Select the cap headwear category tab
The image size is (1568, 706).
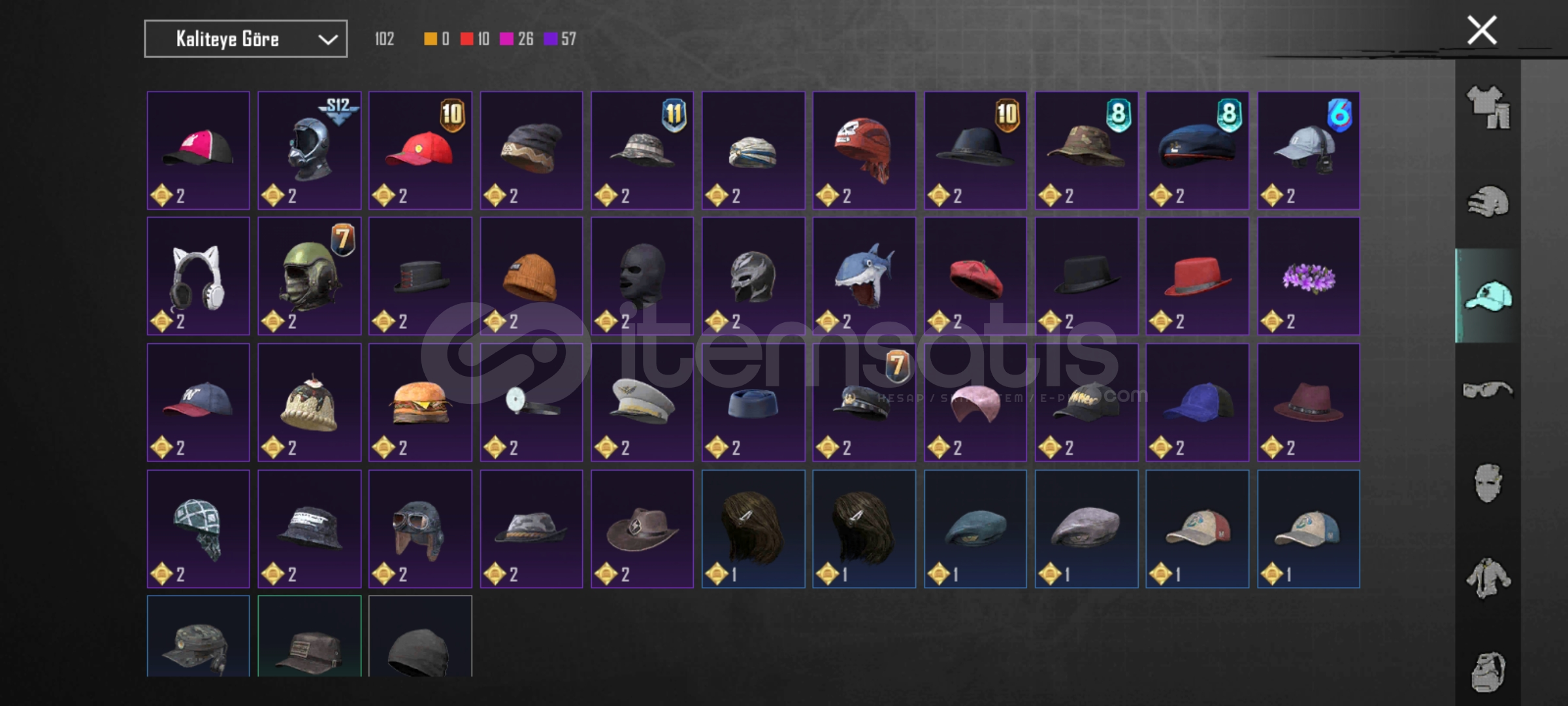[1488, 296]
